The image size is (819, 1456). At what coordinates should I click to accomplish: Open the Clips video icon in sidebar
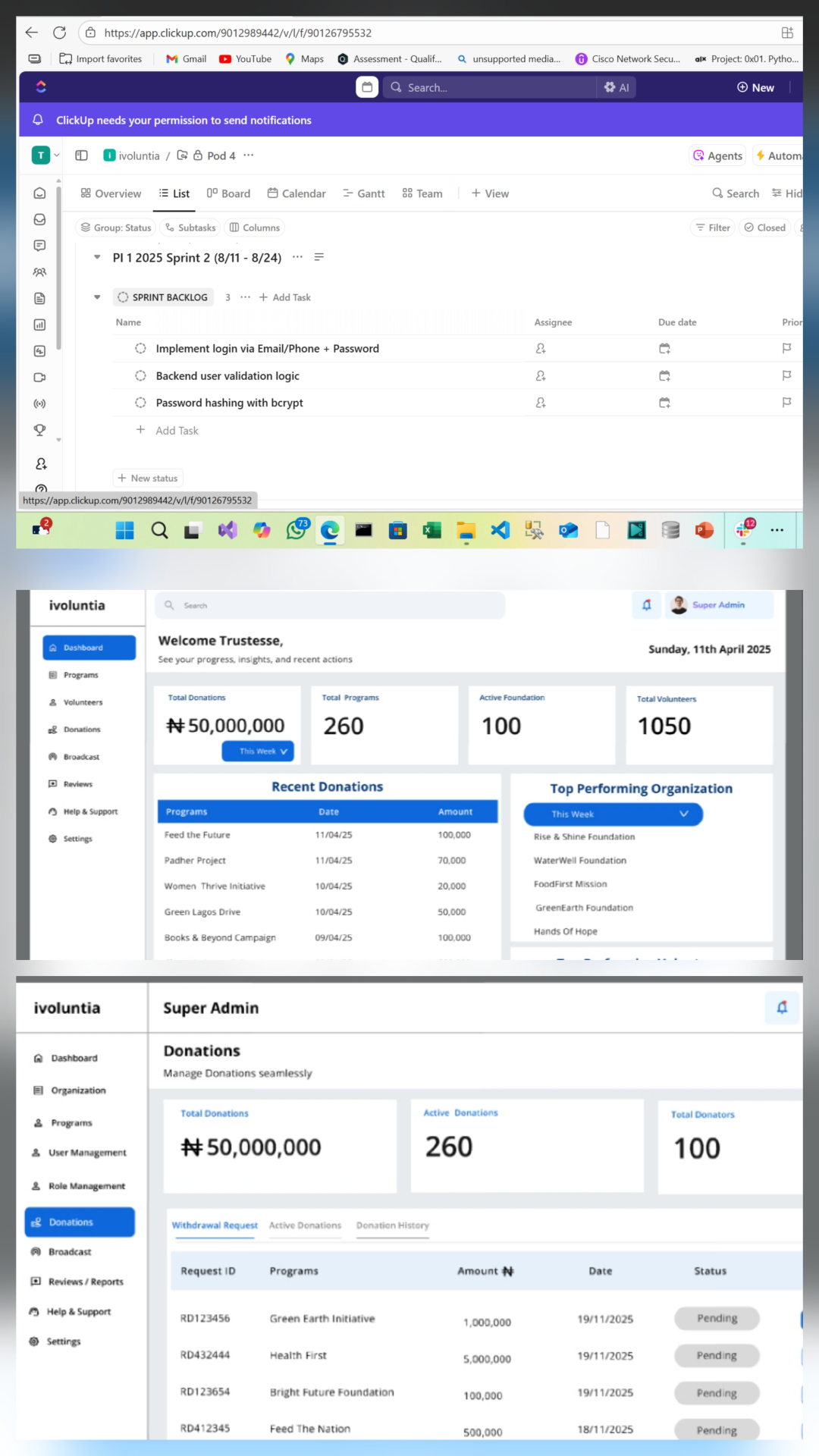tap(40, 377)
